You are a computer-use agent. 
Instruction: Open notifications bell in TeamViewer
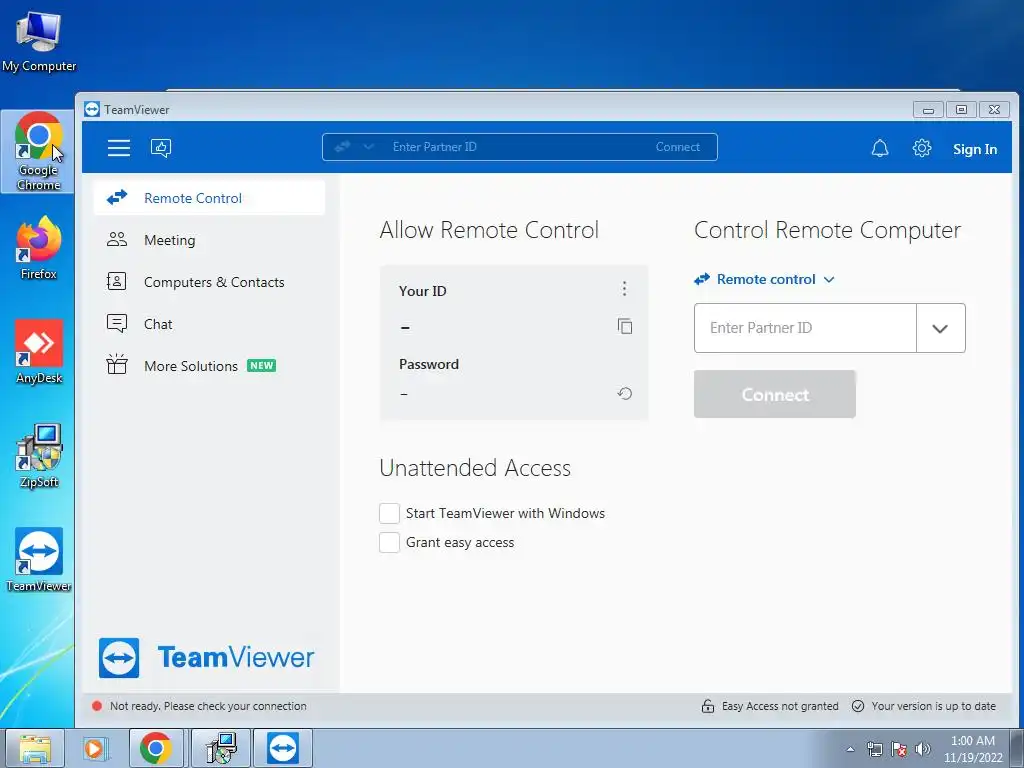click(880, 148)
